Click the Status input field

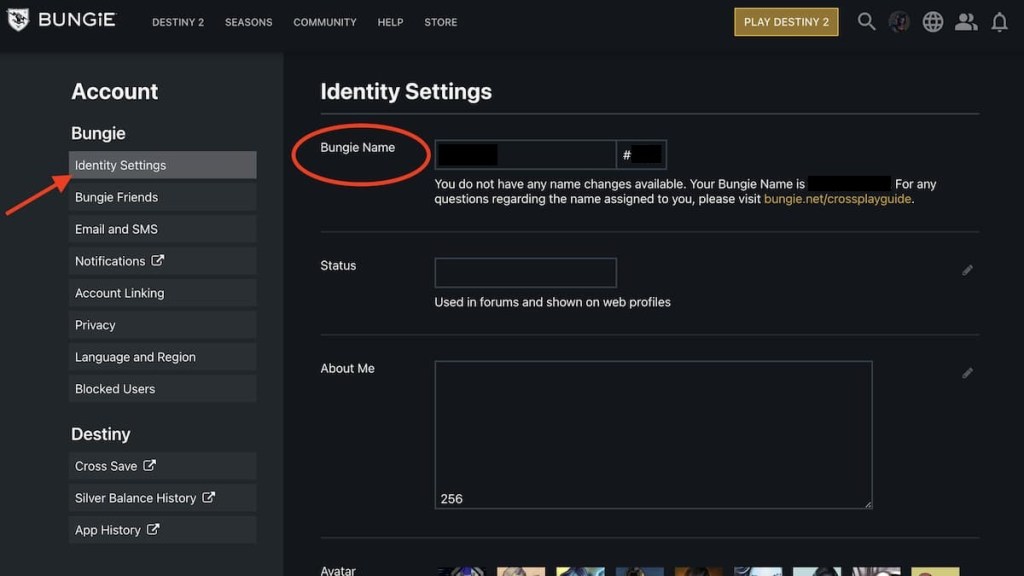[x=525, y=272]
